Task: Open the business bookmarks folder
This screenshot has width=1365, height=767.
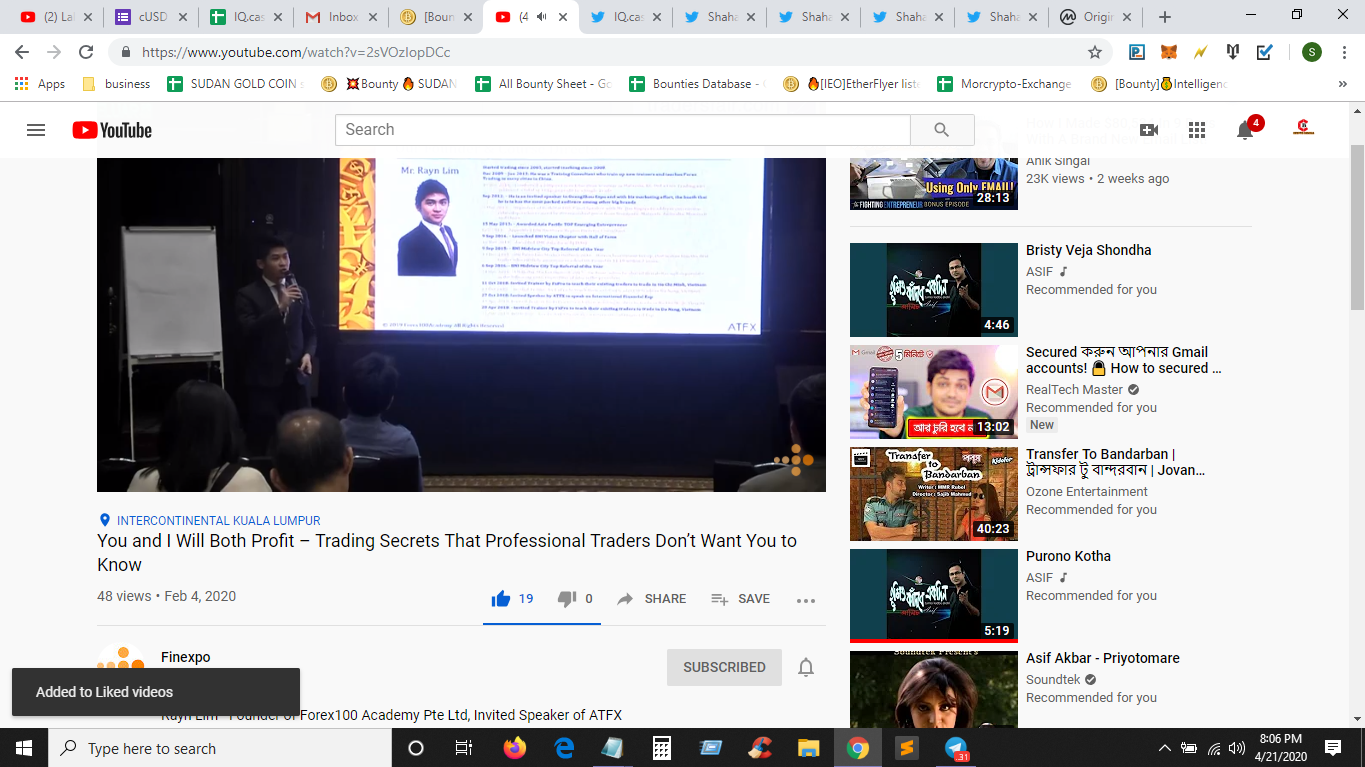Action: [x=116, y=84]
